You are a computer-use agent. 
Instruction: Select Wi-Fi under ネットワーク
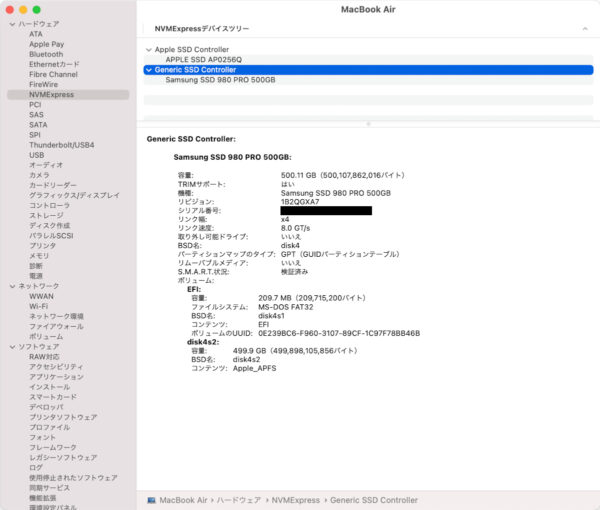pyautogui.click(x=39, y=306)
